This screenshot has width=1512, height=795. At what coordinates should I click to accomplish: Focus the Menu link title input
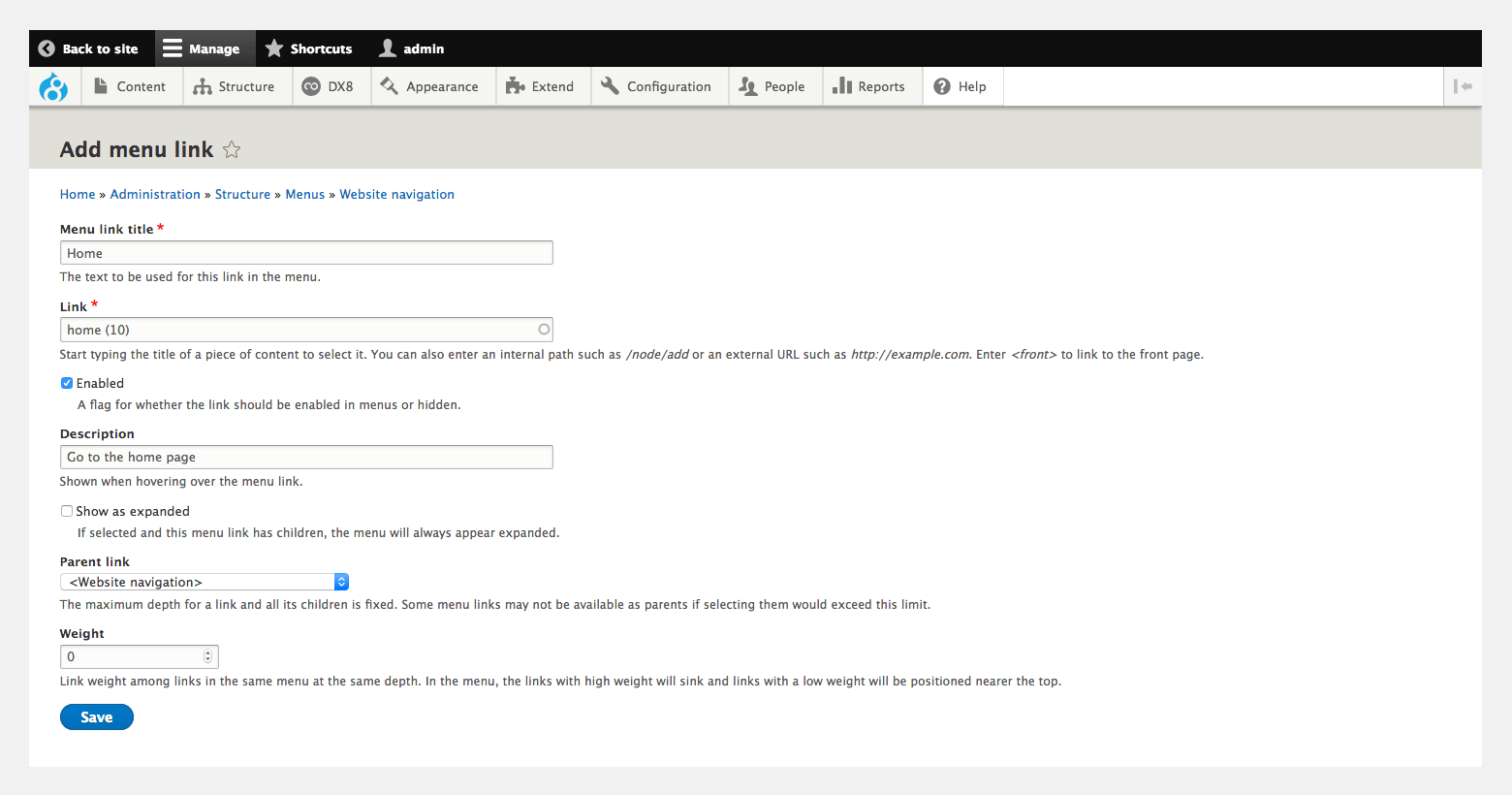coord(306,253)
